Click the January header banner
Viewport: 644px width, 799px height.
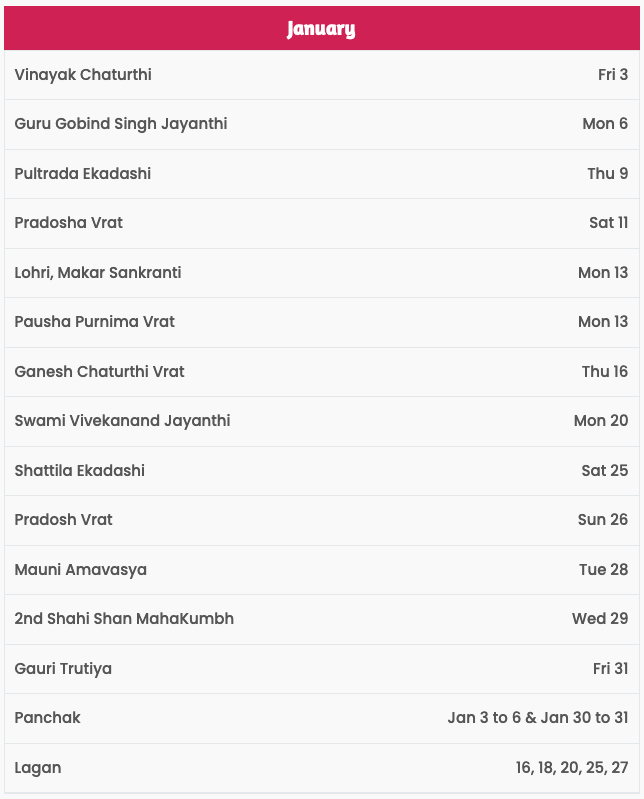click(x=321, y=28)
